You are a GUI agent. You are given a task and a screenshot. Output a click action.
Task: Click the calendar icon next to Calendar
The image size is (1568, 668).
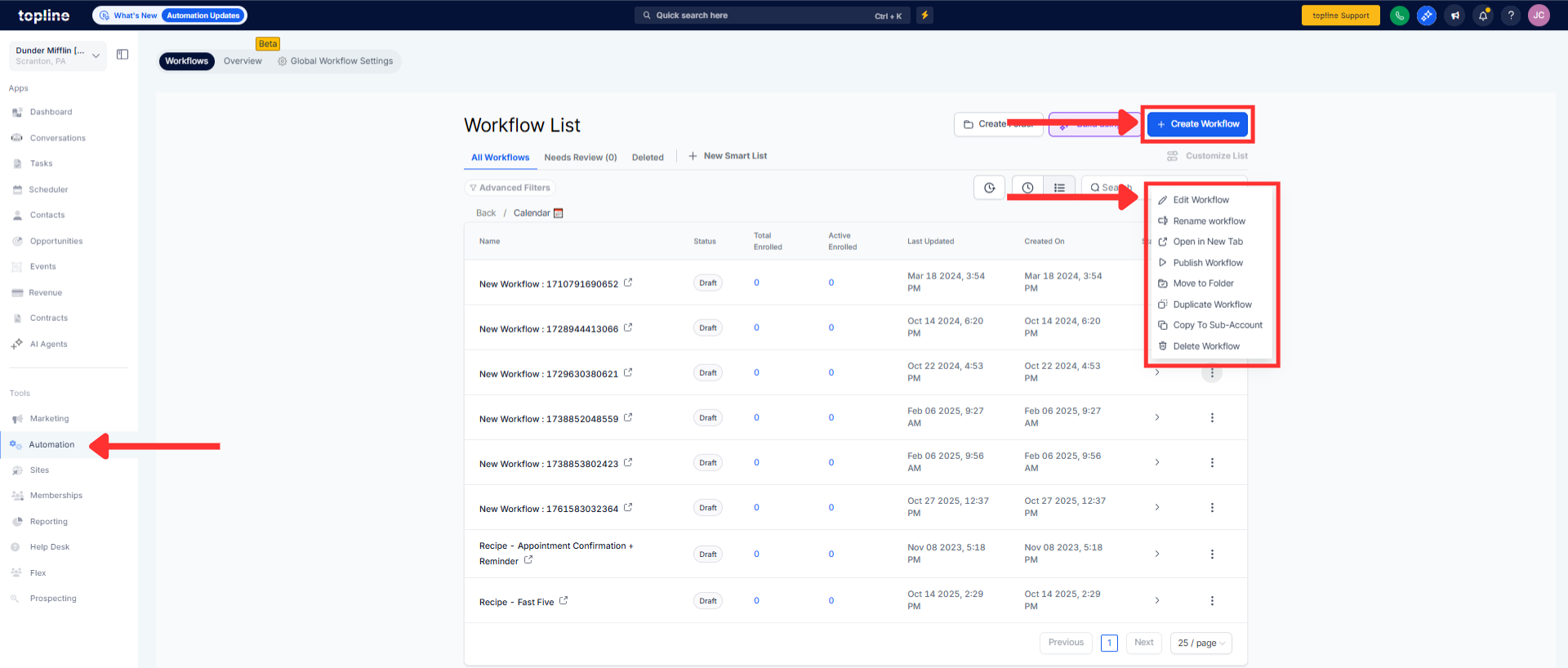(559, 213)
